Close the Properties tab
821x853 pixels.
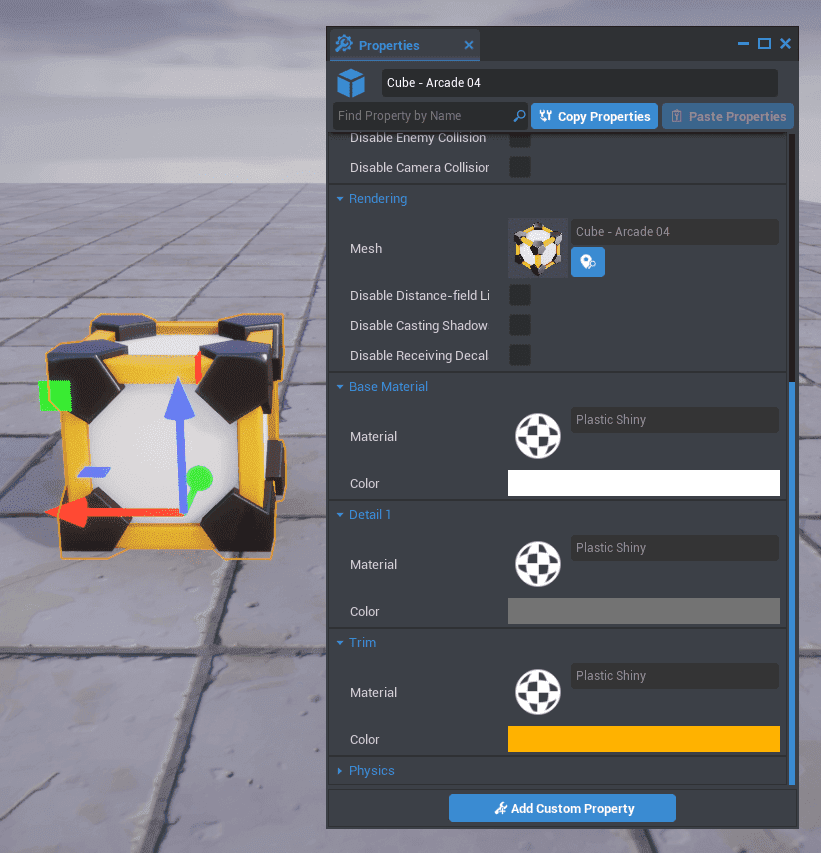pos(469,46)
